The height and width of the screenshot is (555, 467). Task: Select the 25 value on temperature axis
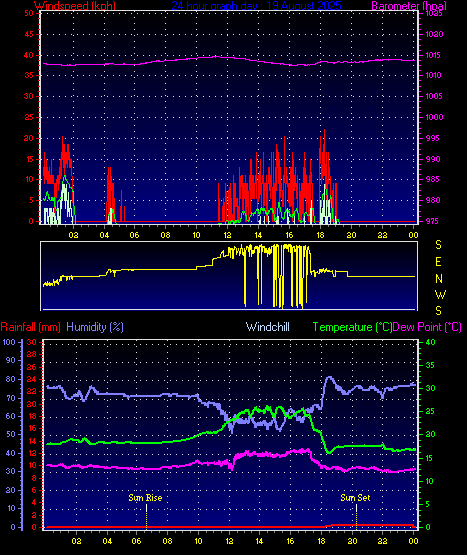[x=430, y=412]
